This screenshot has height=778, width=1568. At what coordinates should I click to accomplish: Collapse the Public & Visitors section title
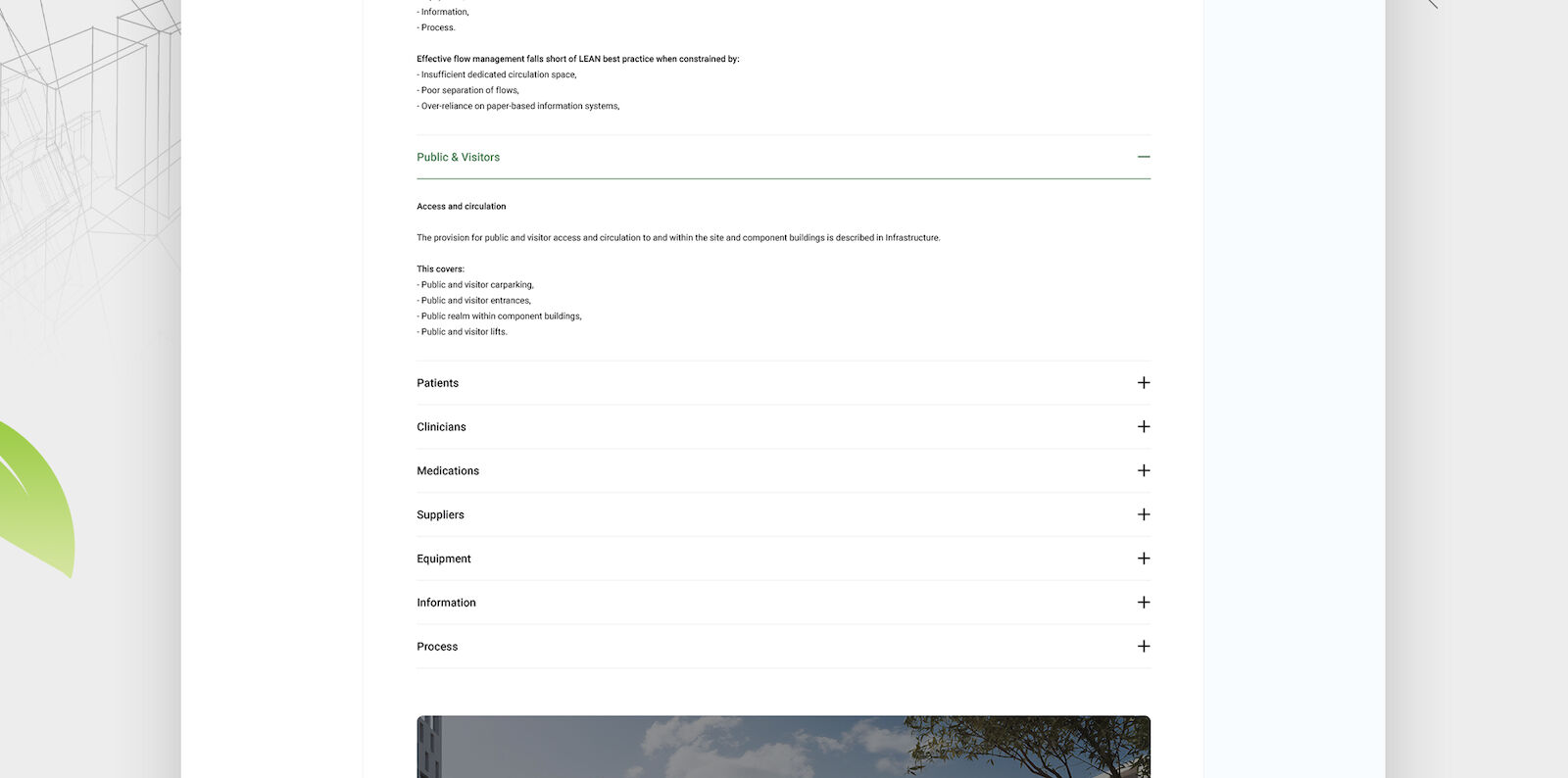pyautogui.click(x=458, y=158)
